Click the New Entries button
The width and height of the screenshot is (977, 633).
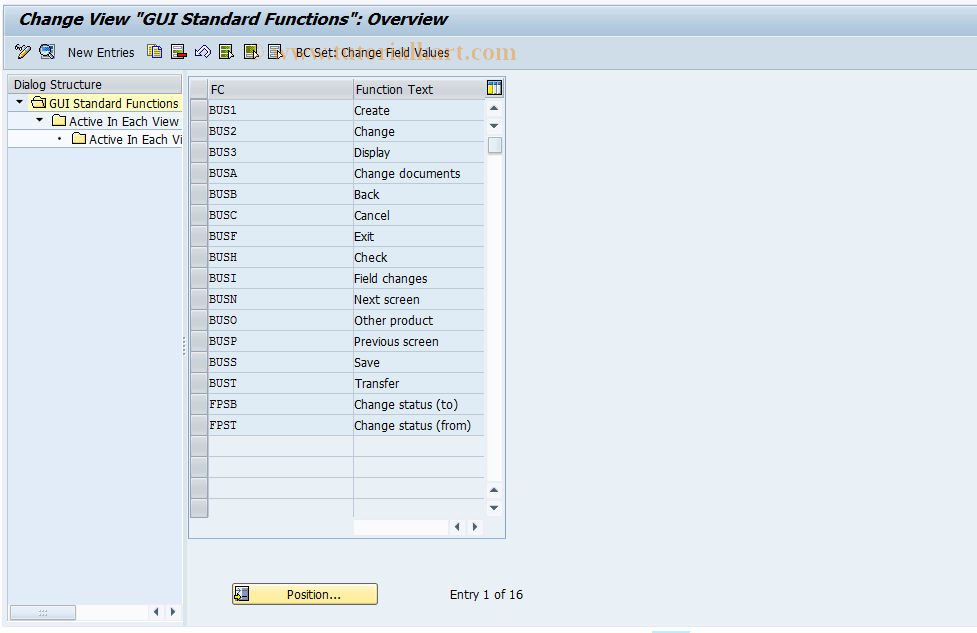click(101, 52)
